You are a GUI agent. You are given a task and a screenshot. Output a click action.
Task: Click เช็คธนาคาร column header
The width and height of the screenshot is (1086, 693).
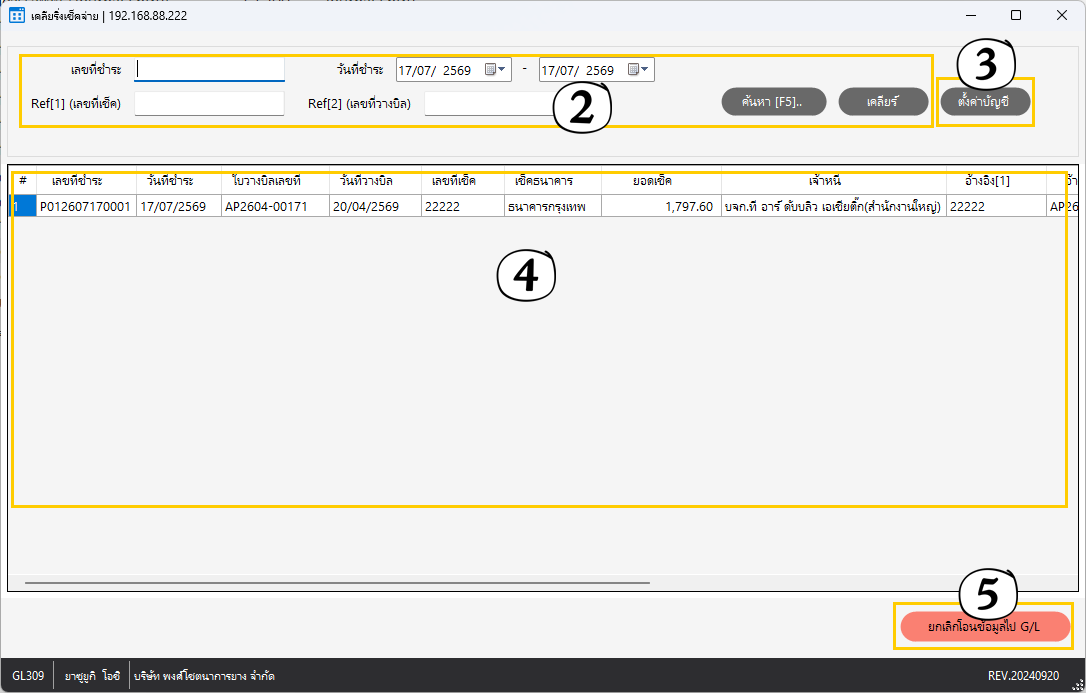(x=553, y=181)
